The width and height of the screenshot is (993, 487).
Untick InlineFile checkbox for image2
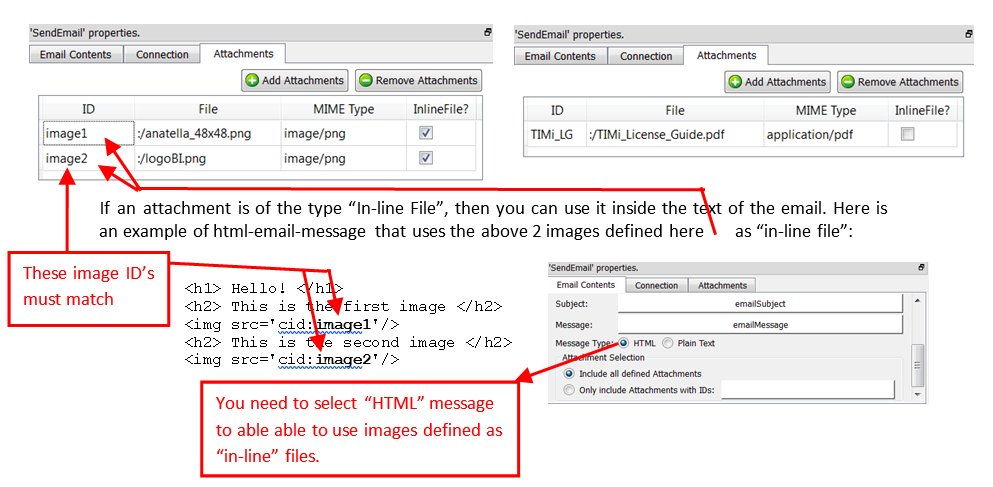426,158
